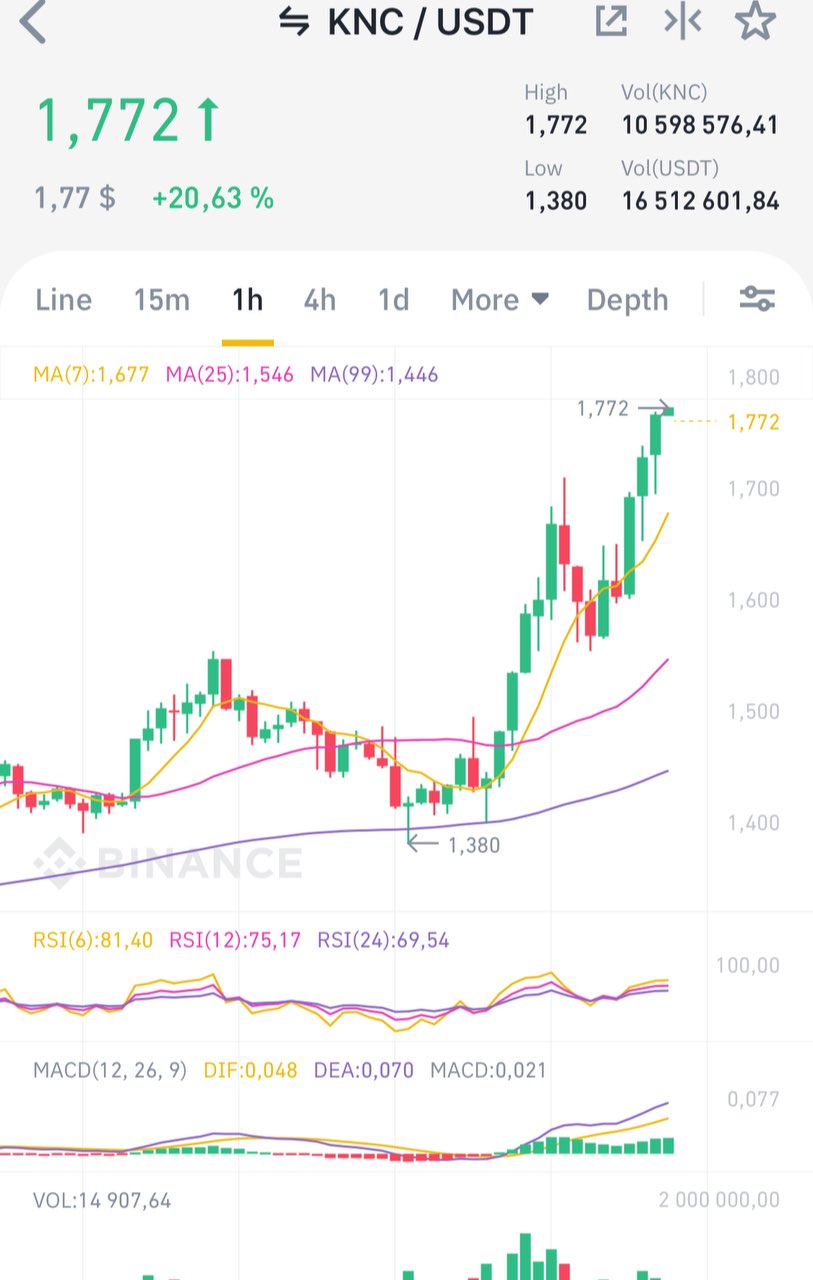Tap the MACD(12, 26, 9) indicator label
This screenshot has width=813, height=1280.
110,1070
